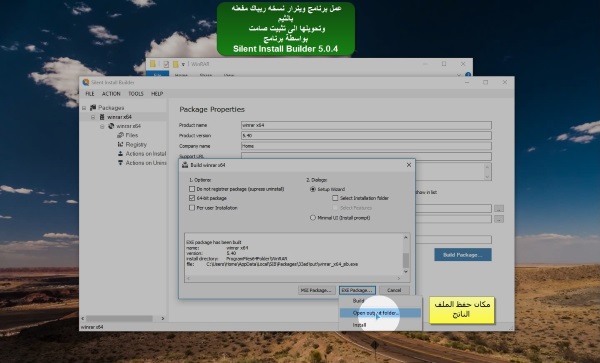
Task: Click lower browse (...) button
Action: [499, 219]
